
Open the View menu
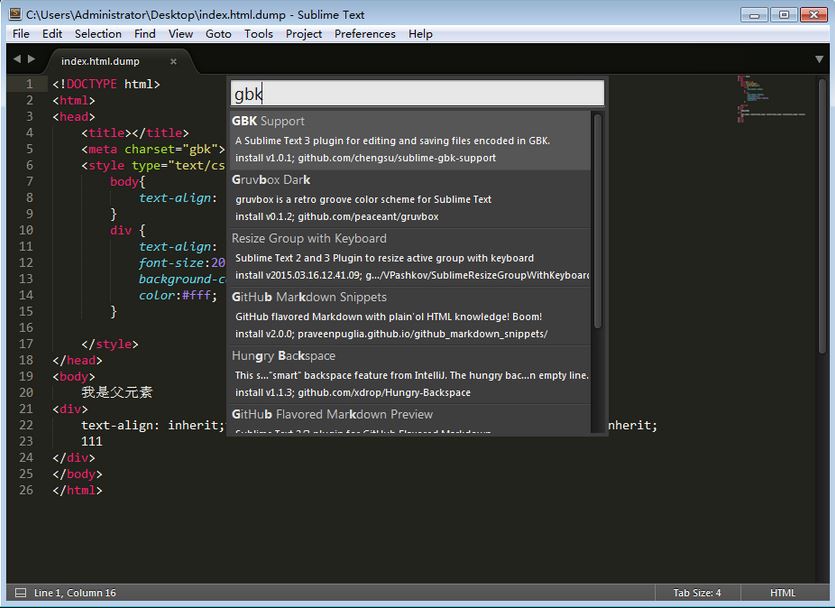coord(181,34)
